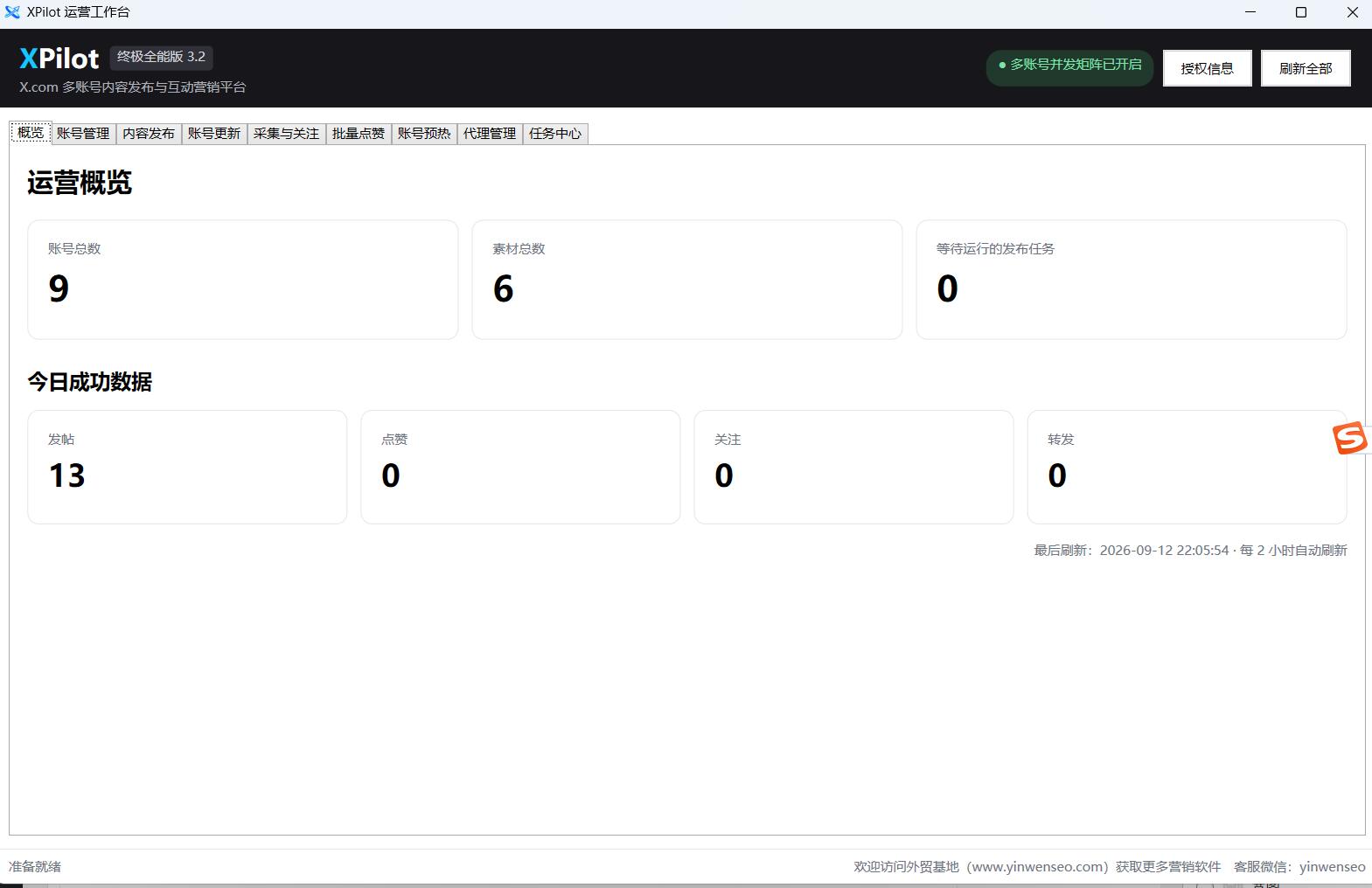The height and width of the screenshot is (888, 1372).
Task: Click the 最后刷新 timestamp text
Action: (x=1190, y=551)
